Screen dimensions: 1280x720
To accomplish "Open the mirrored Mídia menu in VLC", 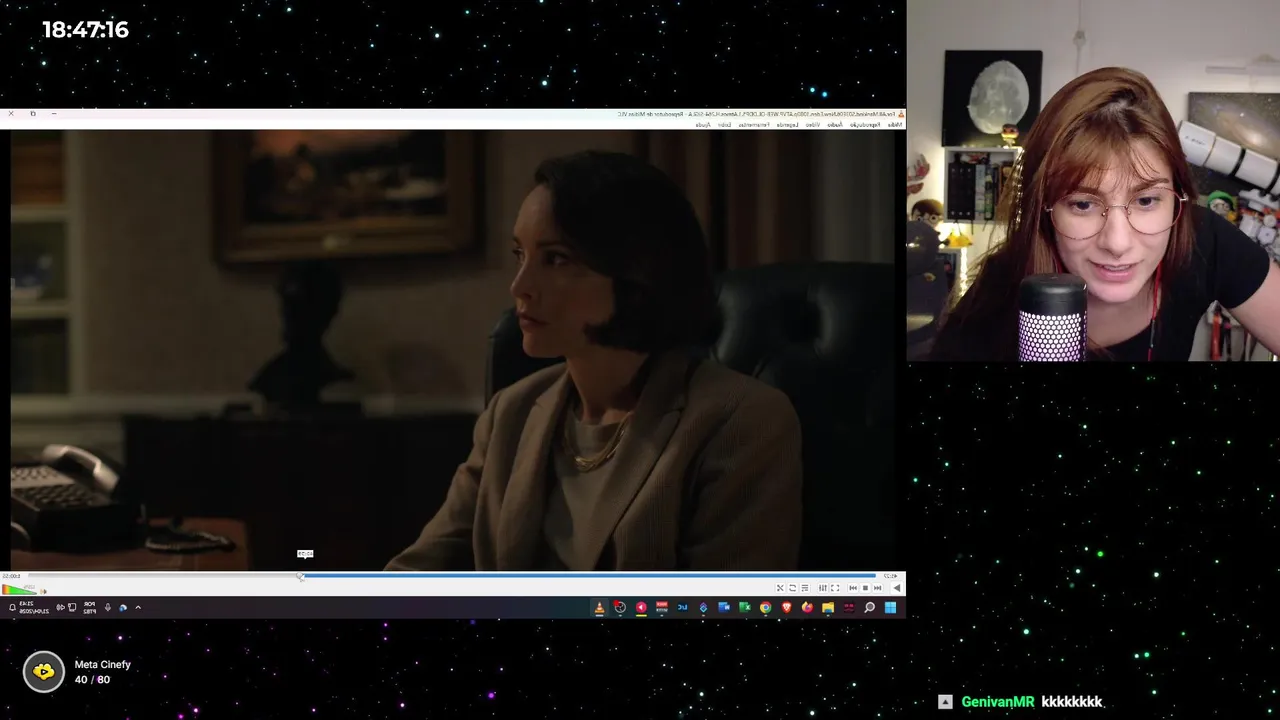I will (895, 124).
